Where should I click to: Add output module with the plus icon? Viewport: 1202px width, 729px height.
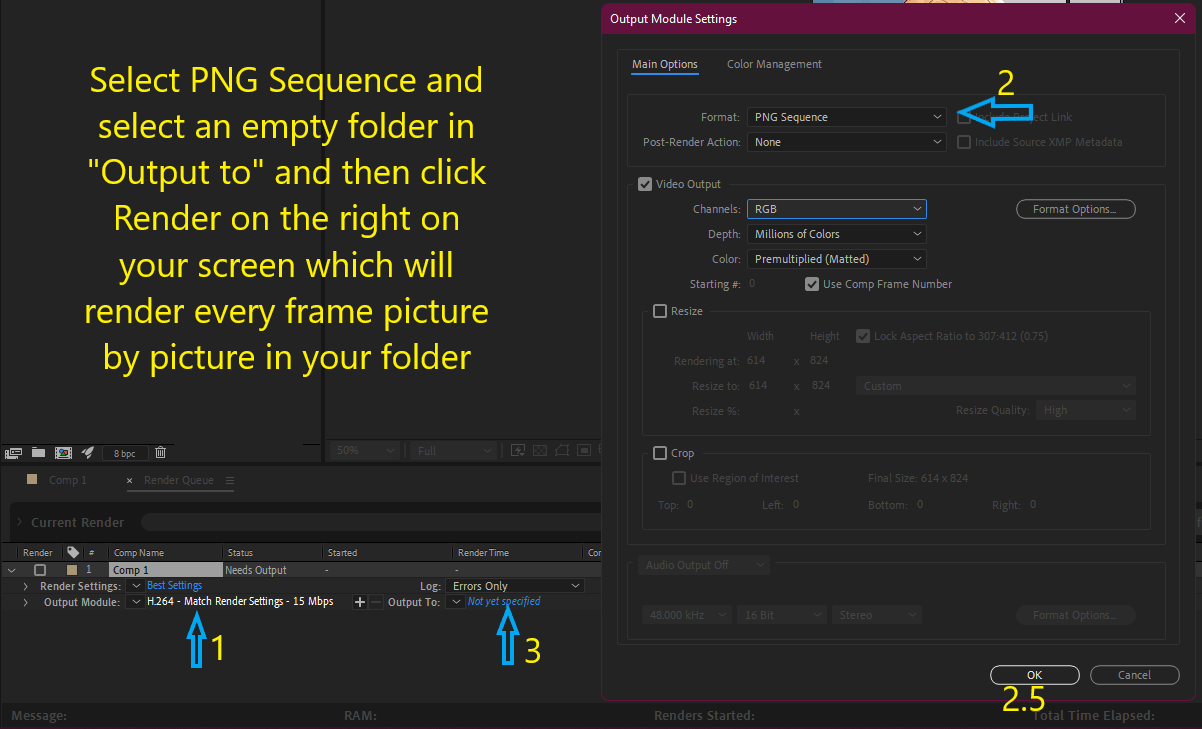(x=360, y=602)
